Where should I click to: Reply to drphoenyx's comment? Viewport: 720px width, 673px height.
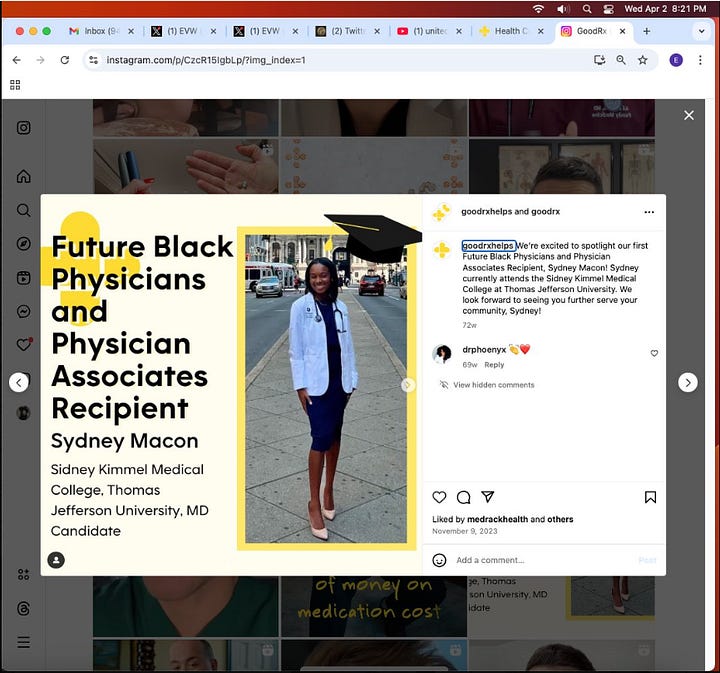point(494,365)
